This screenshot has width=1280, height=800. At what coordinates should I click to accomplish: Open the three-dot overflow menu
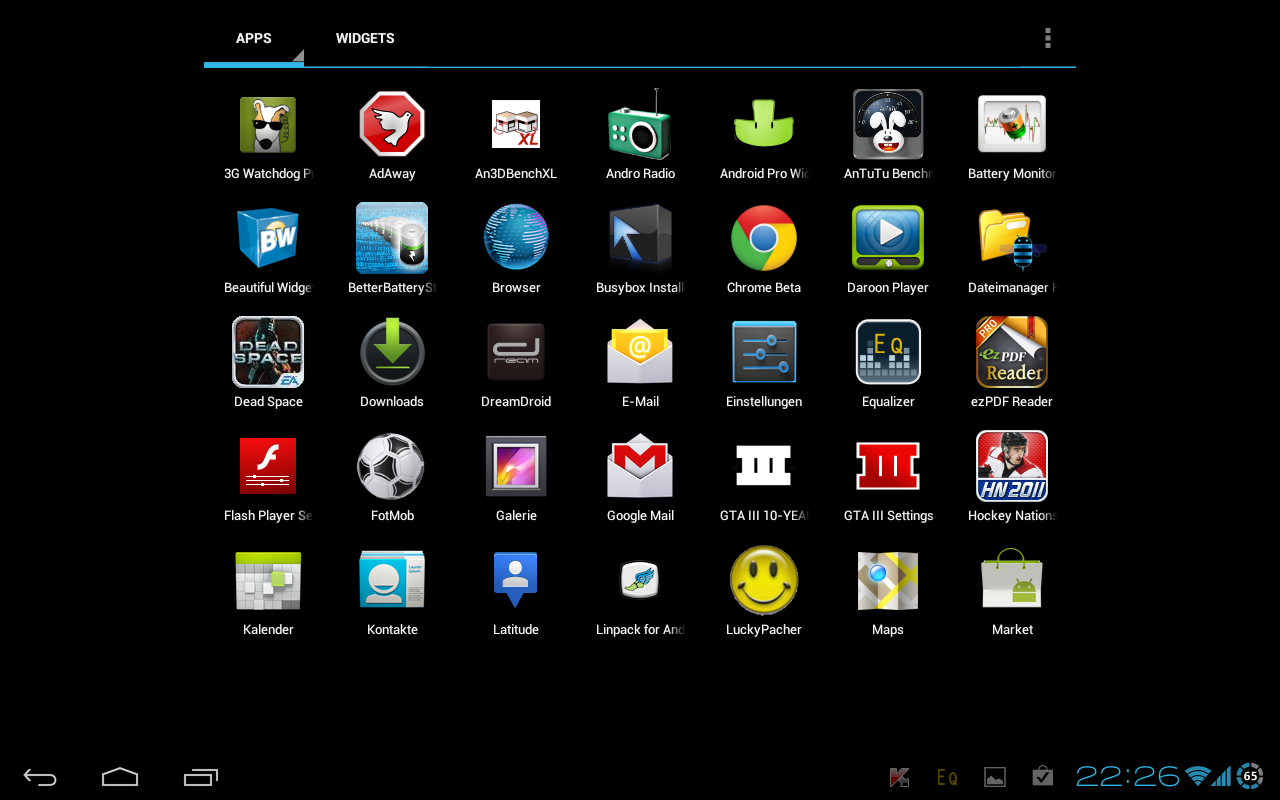[x=1048, y=38]
